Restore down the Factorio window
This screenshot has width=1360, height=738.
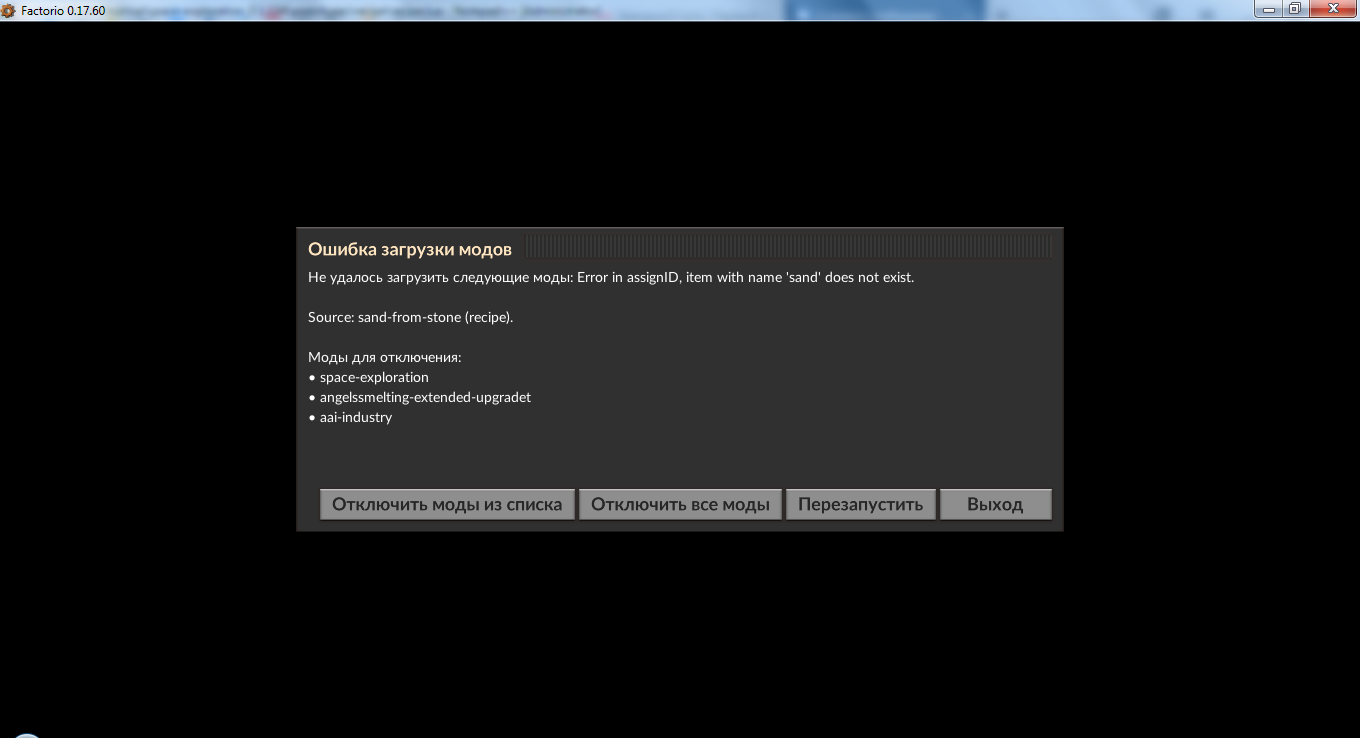click(1294, 9)
